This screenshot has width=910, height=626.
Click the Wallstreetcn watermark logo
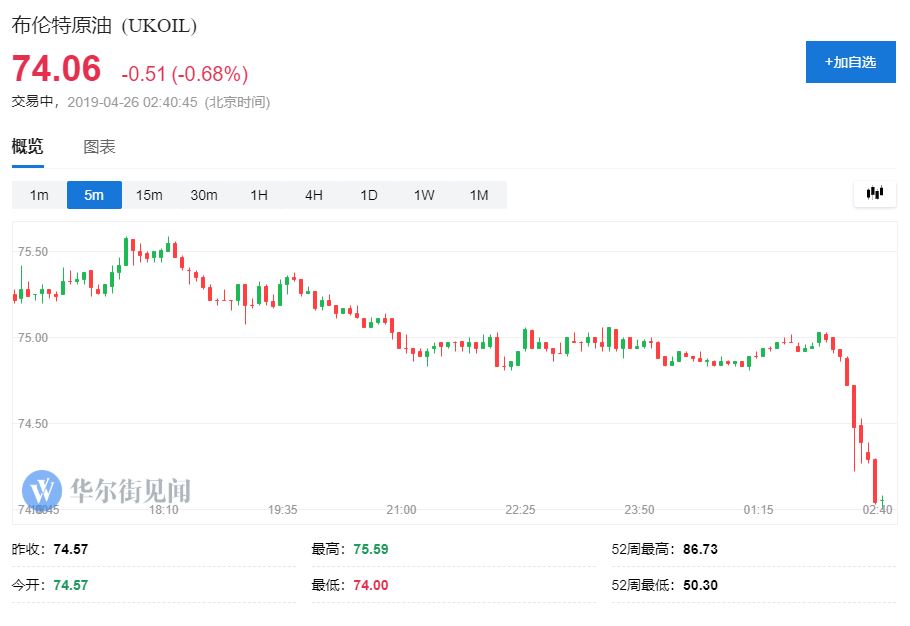(x=106, y=490)
